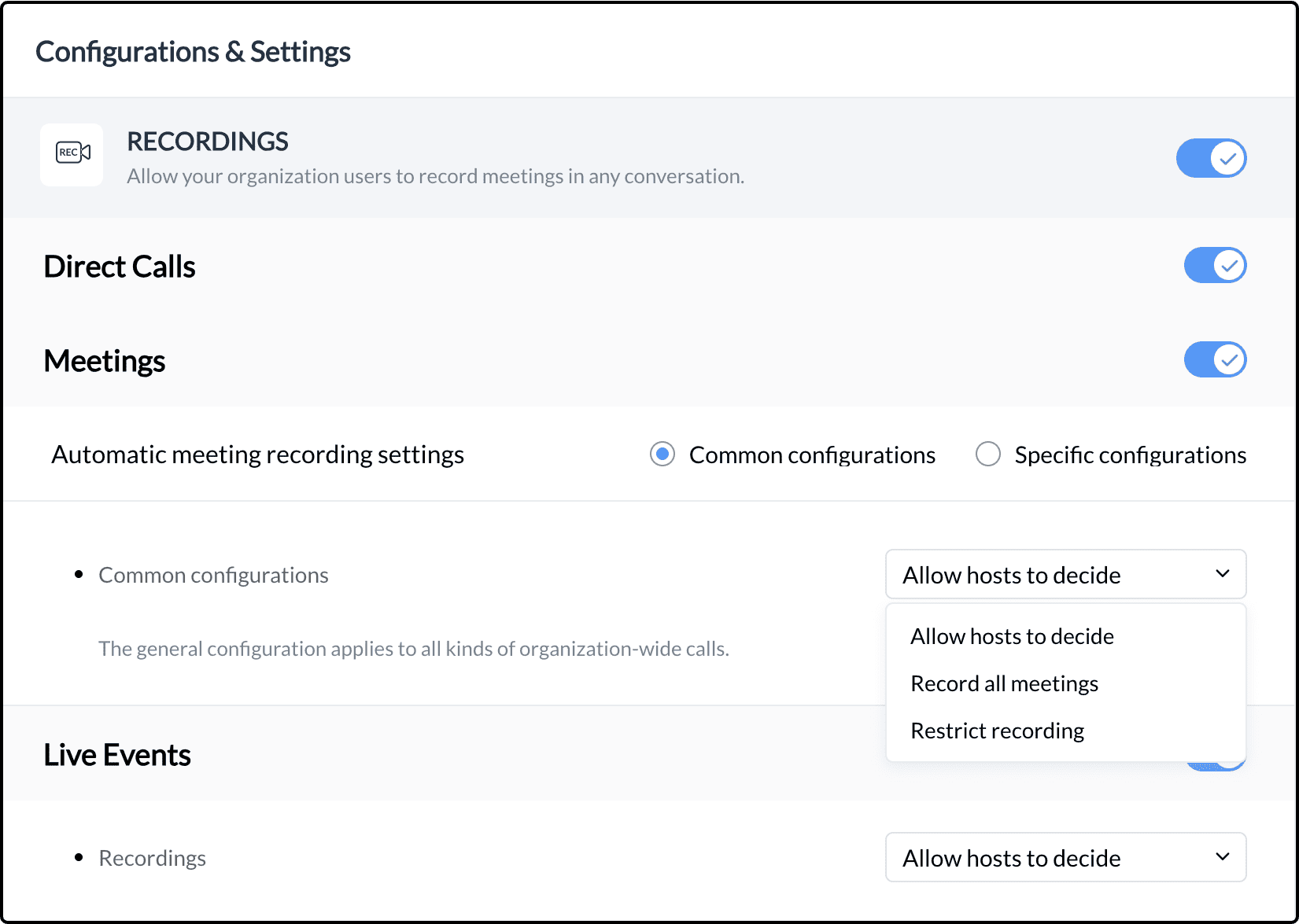Viewport: 1299px width, 924px height.
Task: Select the Specific configurations radio button
Action: (x=988, y=455)
